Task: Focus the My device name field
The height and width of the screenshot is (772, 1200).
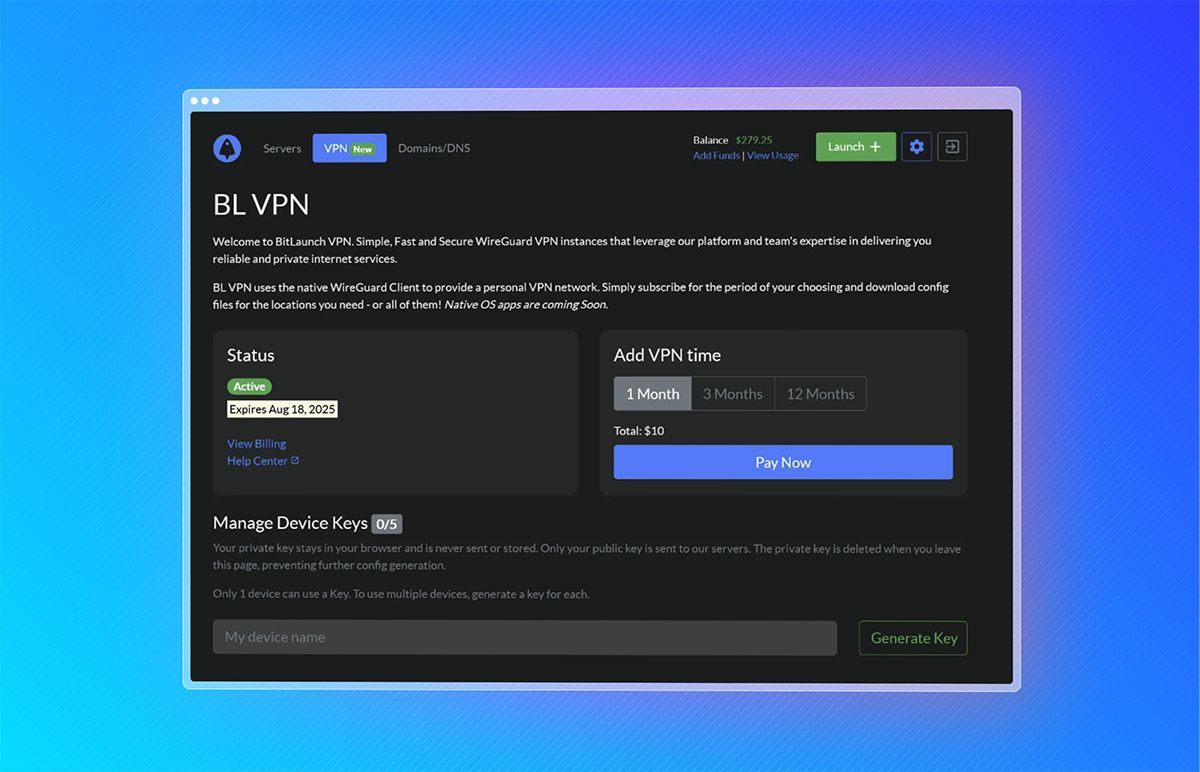Action: (x=524, y=637)
